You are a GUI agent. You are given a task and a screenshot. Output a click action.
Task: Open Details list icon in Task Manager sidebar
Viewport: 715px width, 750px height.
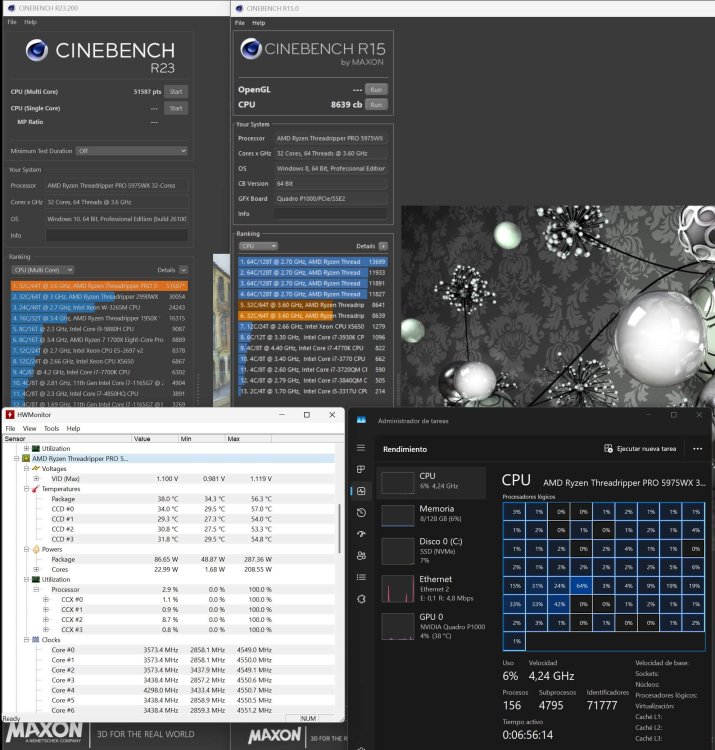tap(361, 577)
